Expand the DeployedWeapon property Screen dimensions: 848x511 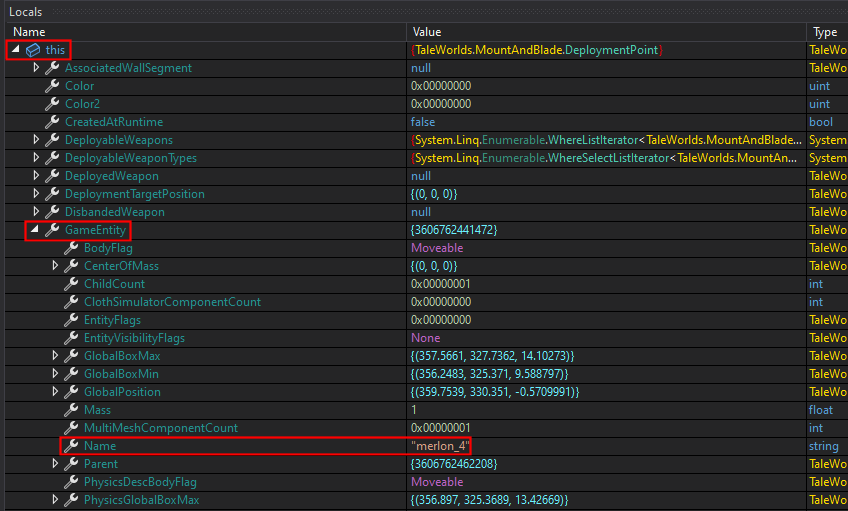pyautogui.click(x=36, y=176)
